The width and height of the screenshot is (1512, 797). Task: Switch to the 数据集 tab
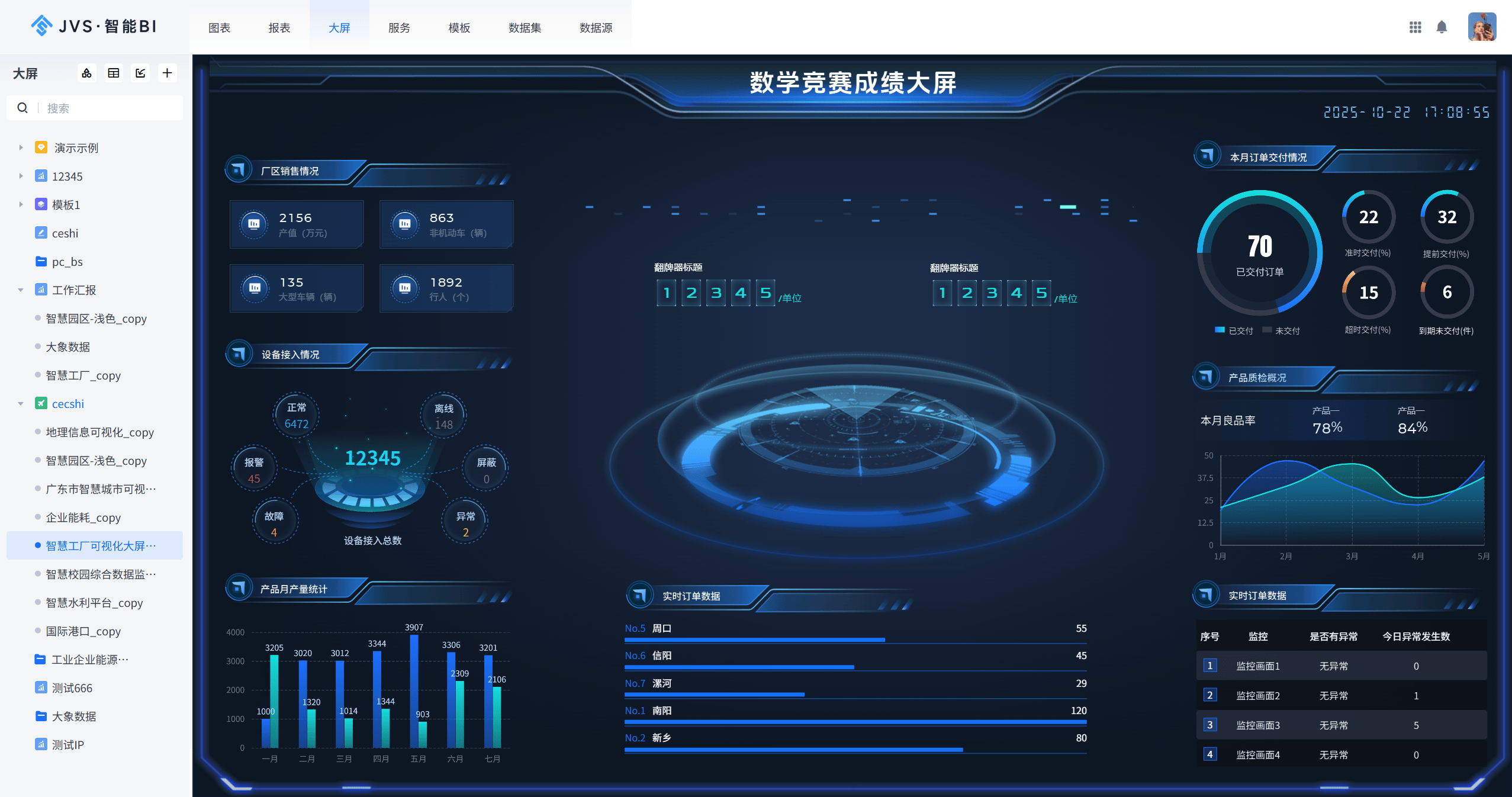click(525, 28)
